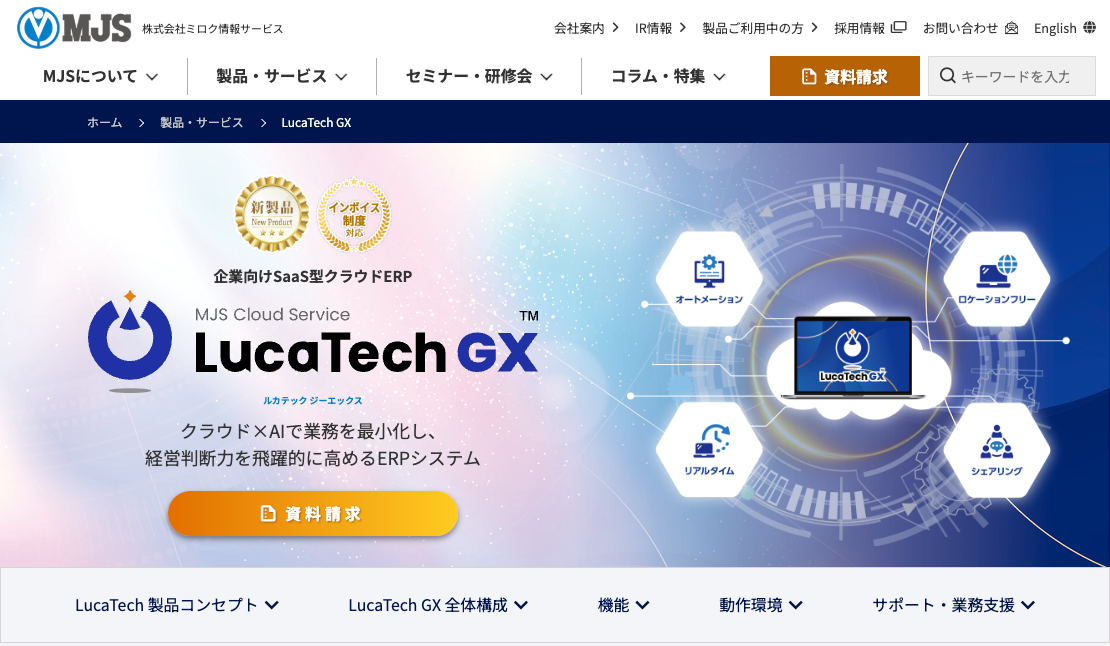Jump to LucaTech 製品コンセプト section
The width and height of the screenshot is (1110, 646).
point(177,605)
